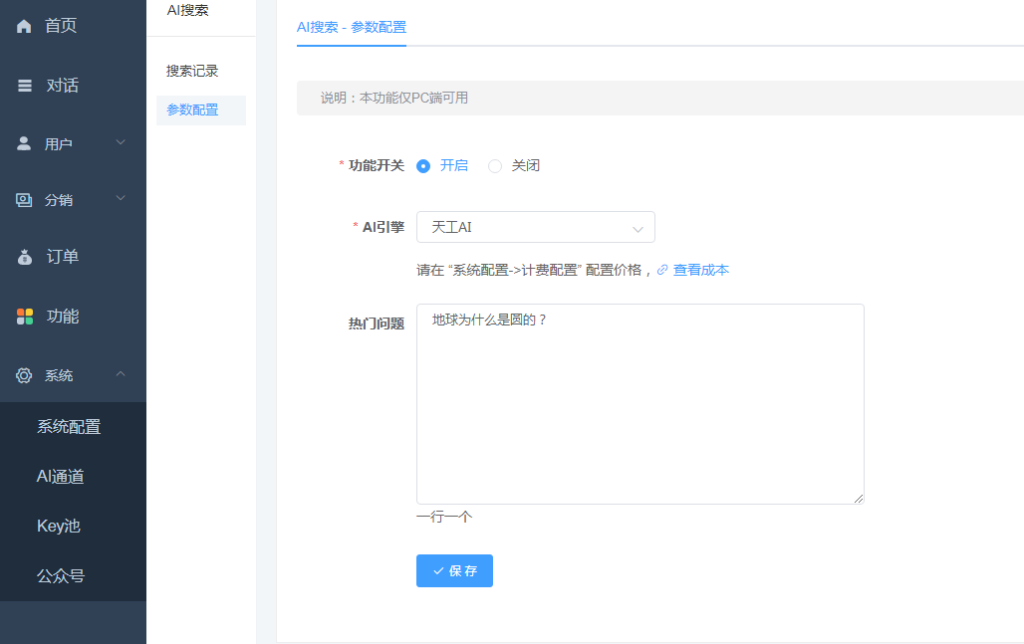This screenshot has width=1024, height=644.
Task: Click the 首页 home icon in sidebar
Action: click(x=23, y=25)
